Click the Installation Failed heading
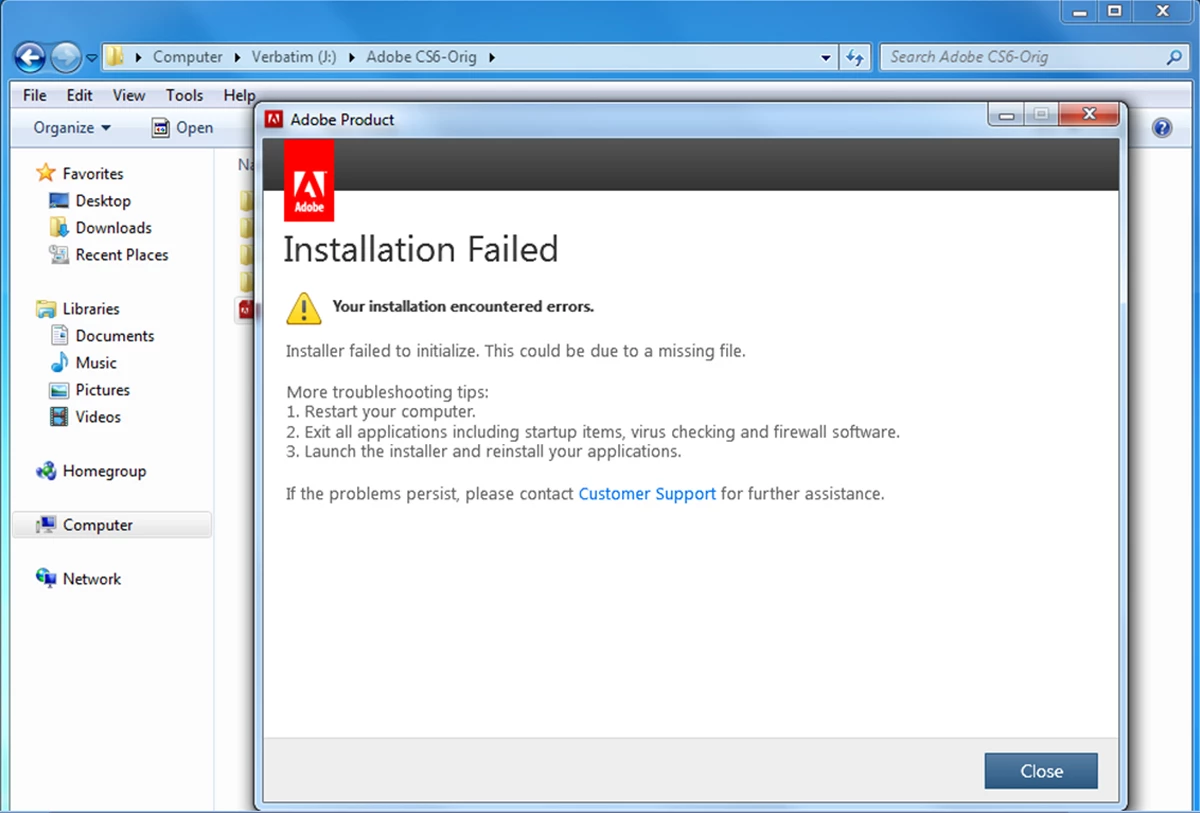Viewport: 1200px width, 813px height. pos(421,249)
